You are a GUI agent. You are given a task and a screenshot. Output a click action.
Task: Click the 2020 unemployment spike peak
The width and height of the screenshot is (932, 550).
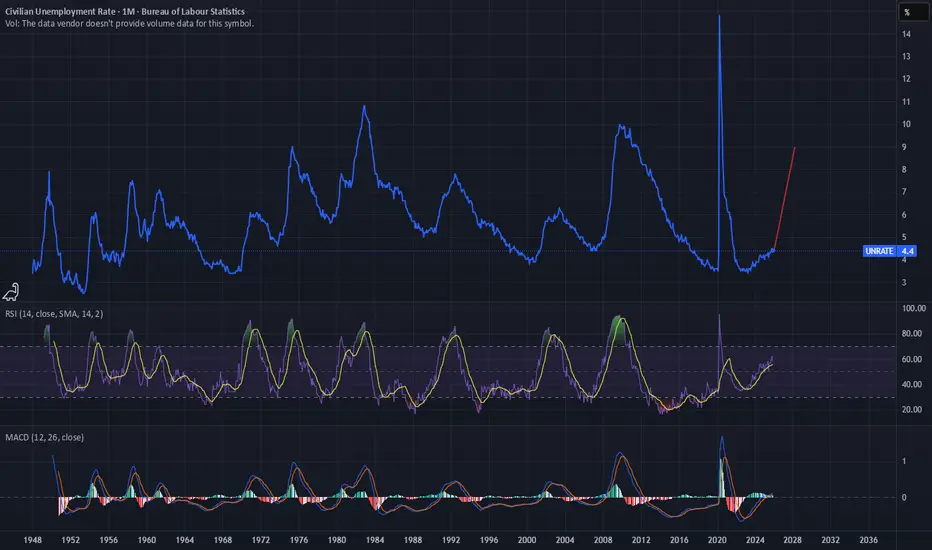(719, 17)
